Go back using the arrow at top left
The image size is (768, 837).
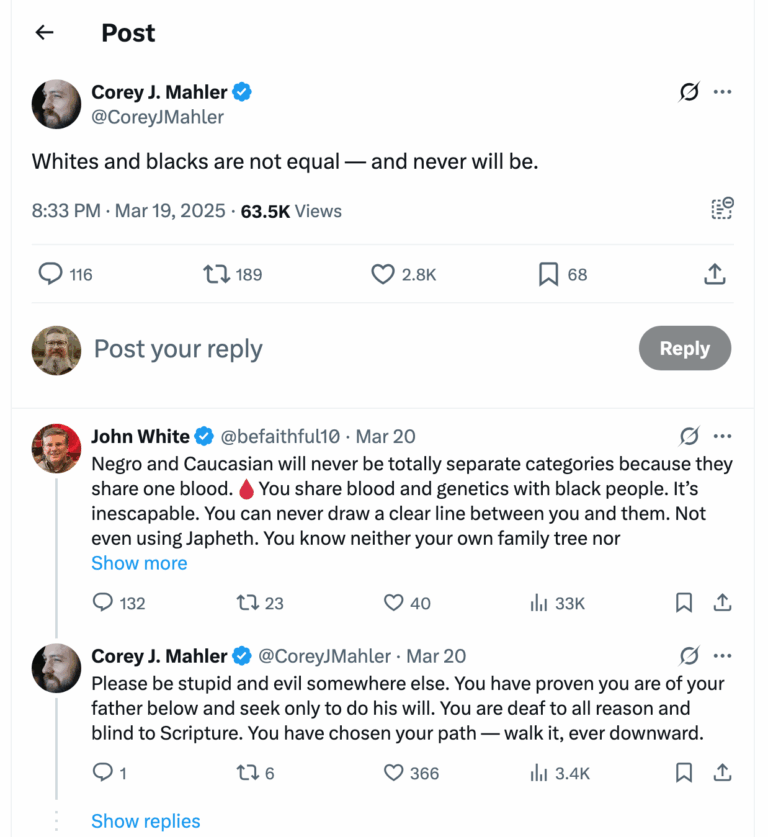[44, 32]
